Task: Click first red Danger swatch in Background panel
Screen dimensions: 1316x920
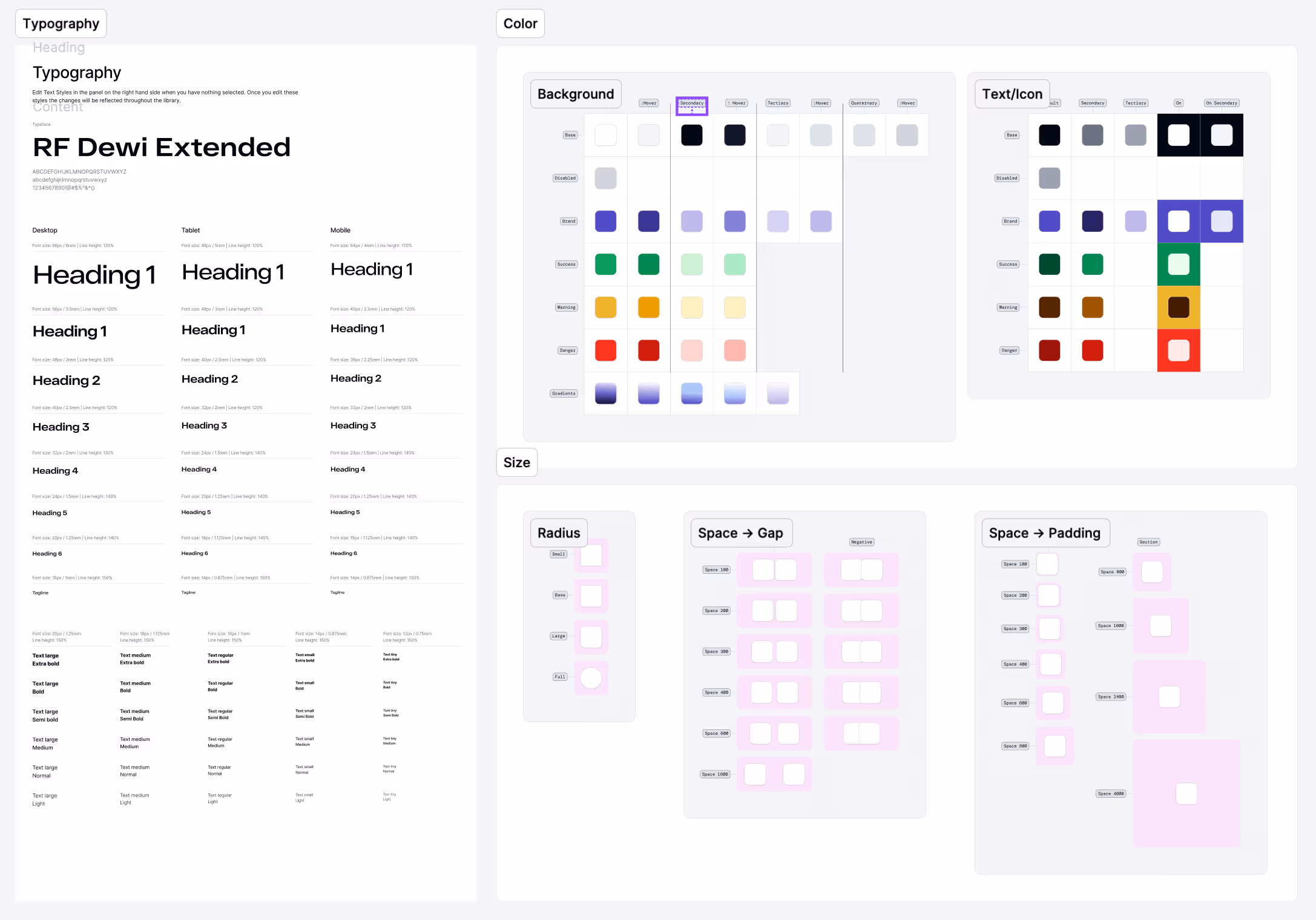Action: point(605,350)
